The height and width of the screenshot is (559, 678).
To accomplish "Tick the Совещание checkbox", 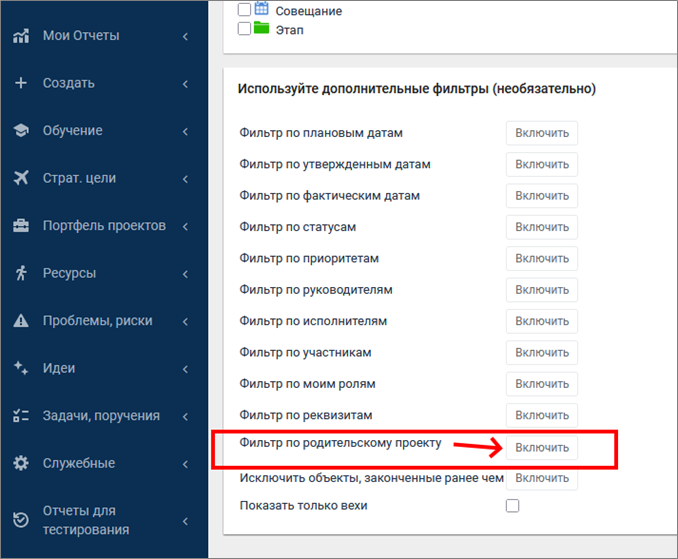I will [x=244, y=10].
